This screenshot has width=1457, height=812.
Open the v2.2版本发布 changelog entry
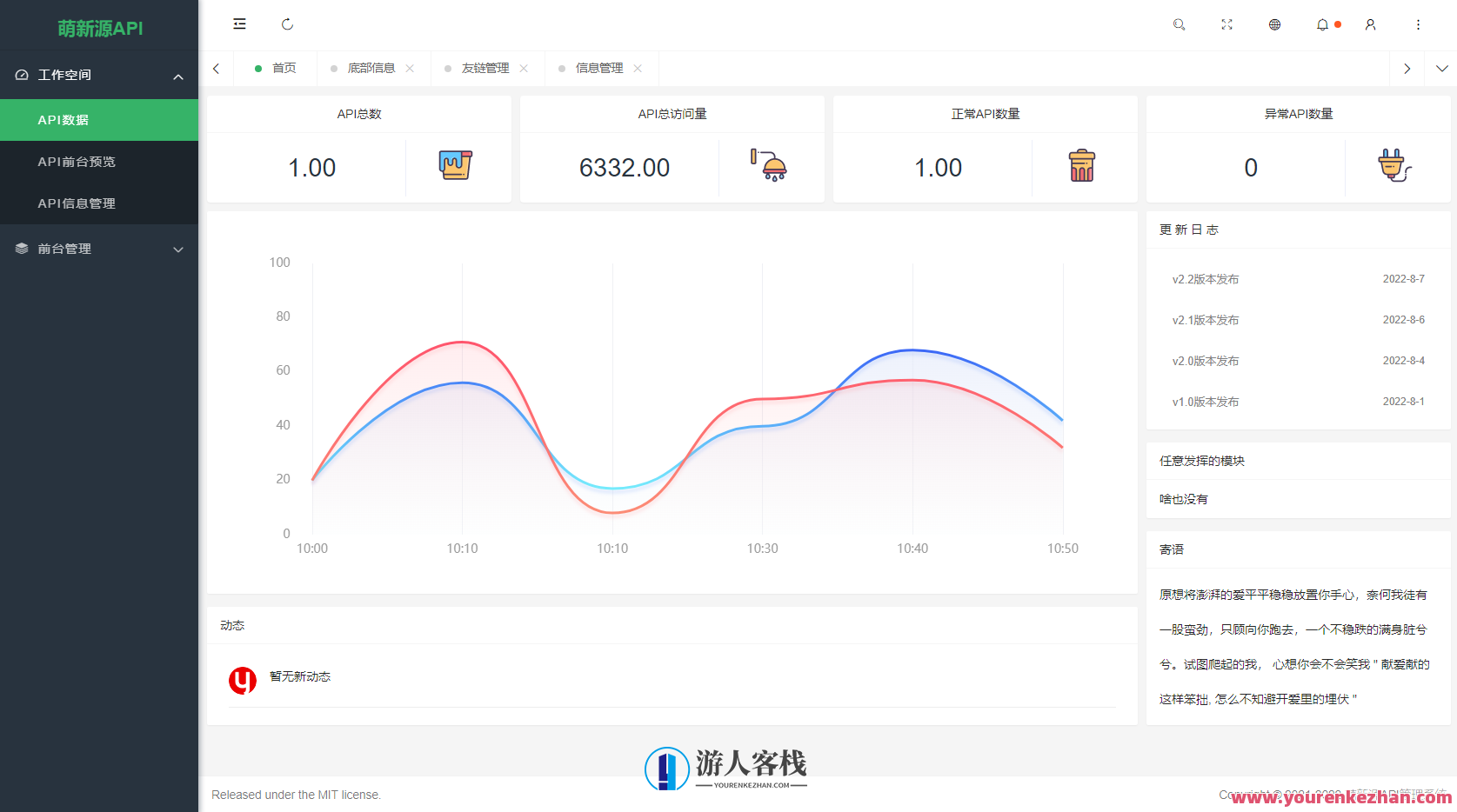(1206, 278)
